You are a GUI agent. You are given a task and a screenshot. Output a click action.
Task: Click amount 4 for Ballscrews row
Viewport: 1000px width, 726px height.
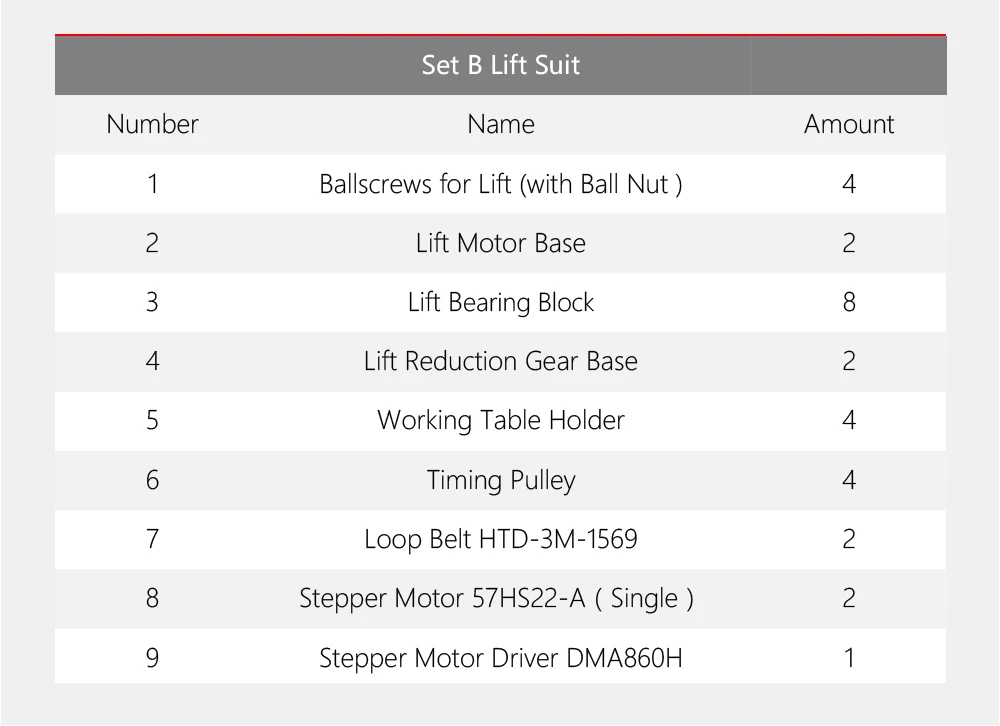[849, 184]
